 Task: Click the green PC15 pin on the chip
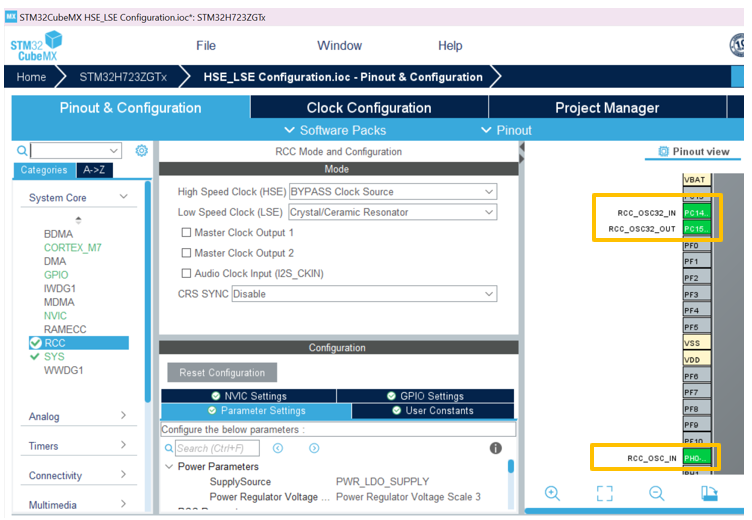(x=696, y=229)
